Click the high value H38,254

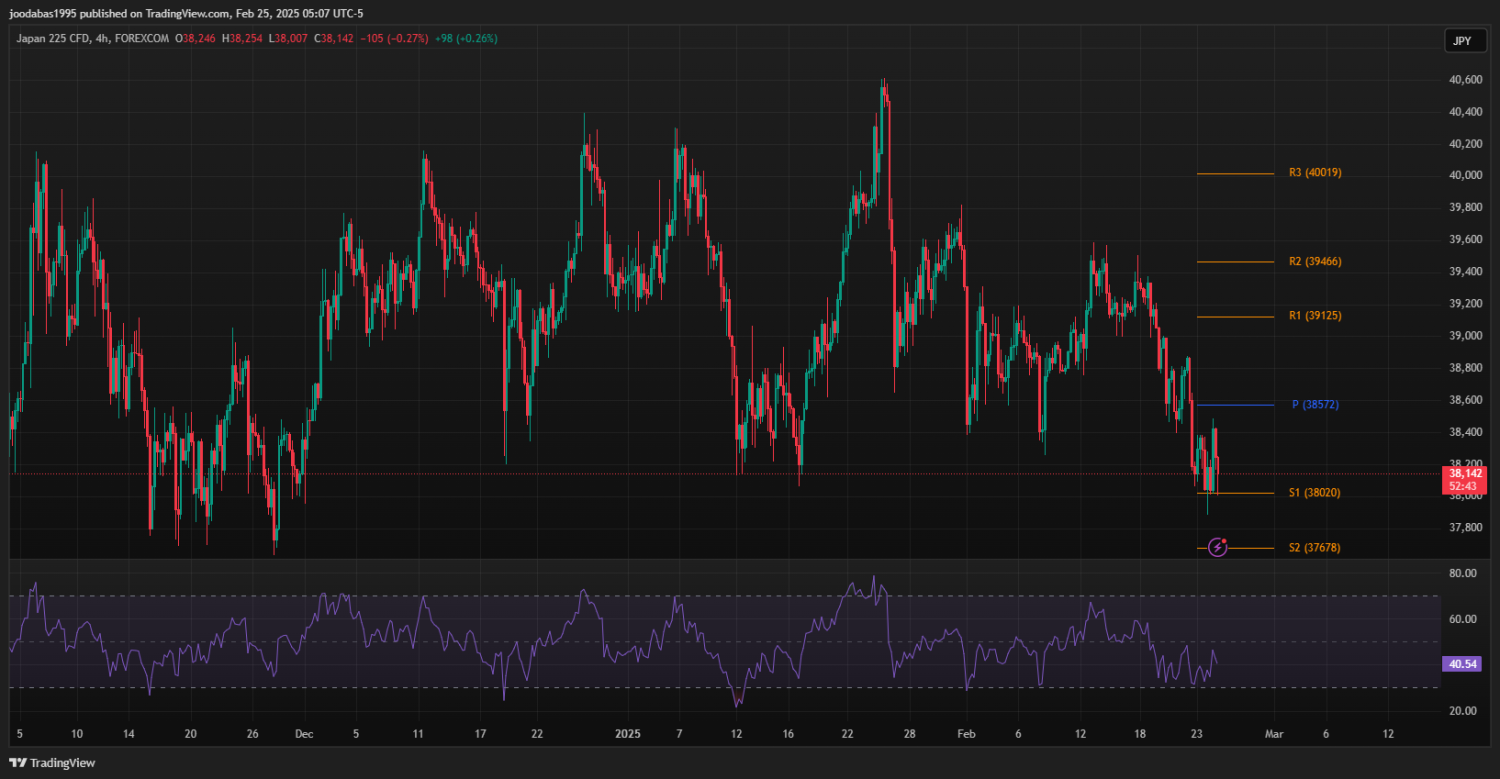coord(241,38)
